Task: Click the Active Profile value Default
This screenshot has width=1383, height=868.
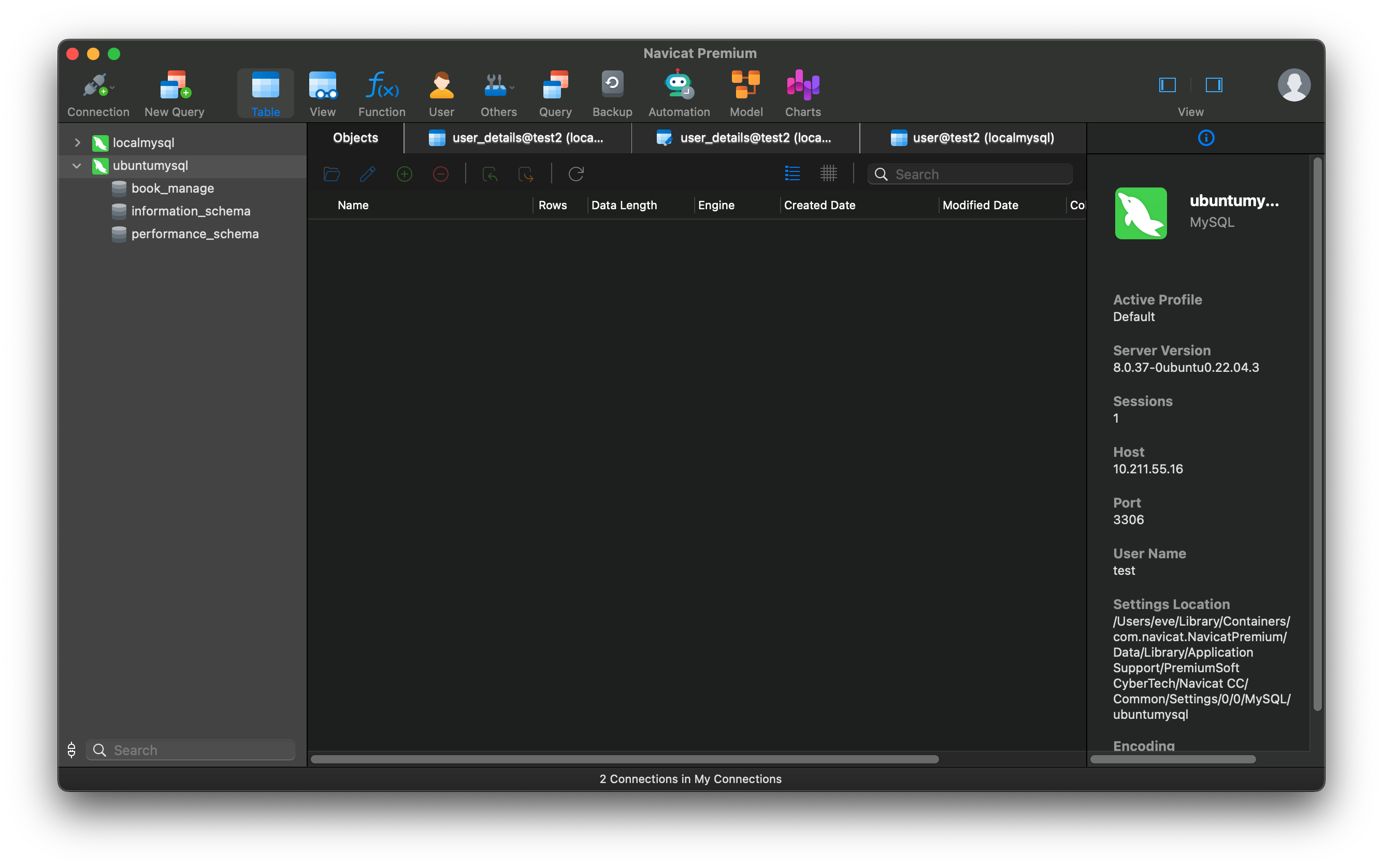Action: 1133,316
